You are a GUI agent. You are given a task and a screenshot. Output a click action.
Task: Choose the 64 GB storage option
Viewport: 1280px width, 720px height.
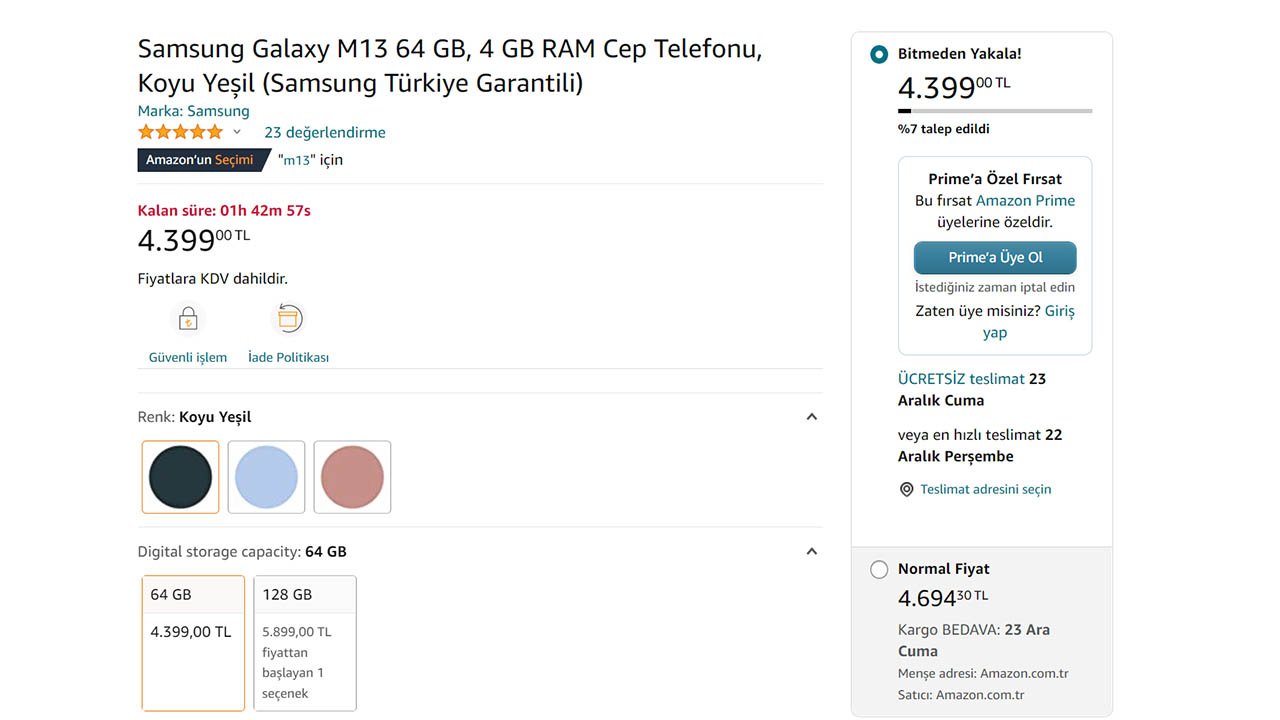pos(193,642)
